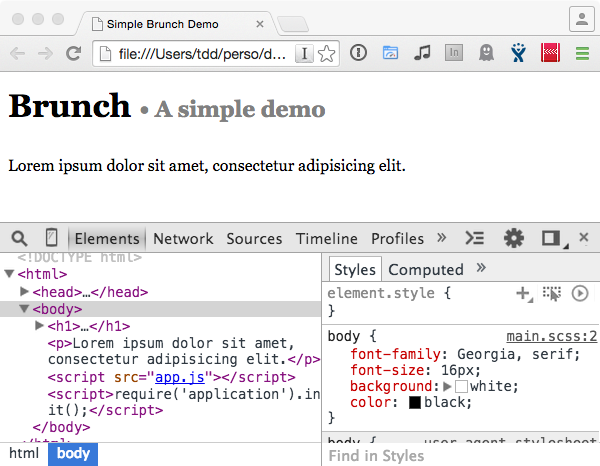The width and height of the screenshot is (600, 466).
Task: Show the DevTools console drawer icon
Action: tap(474, 238)
